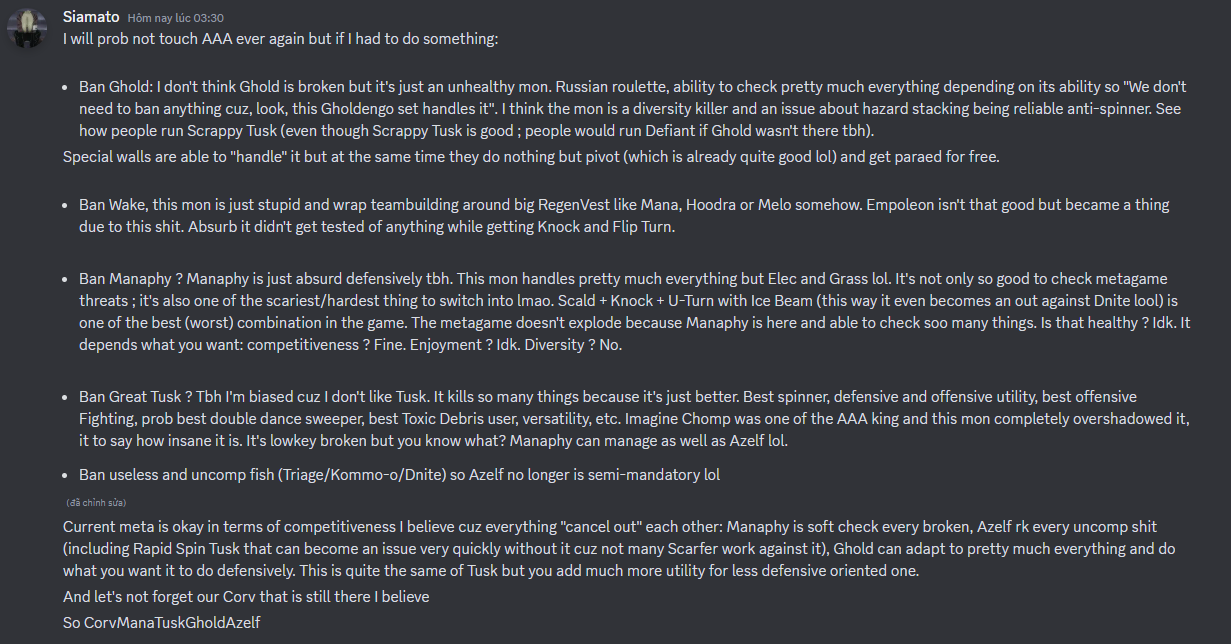Viewport: 1231px width, 644px height.
Task: Click the bullet dot before 'Ban Ghold'
Action: [67, 87]
